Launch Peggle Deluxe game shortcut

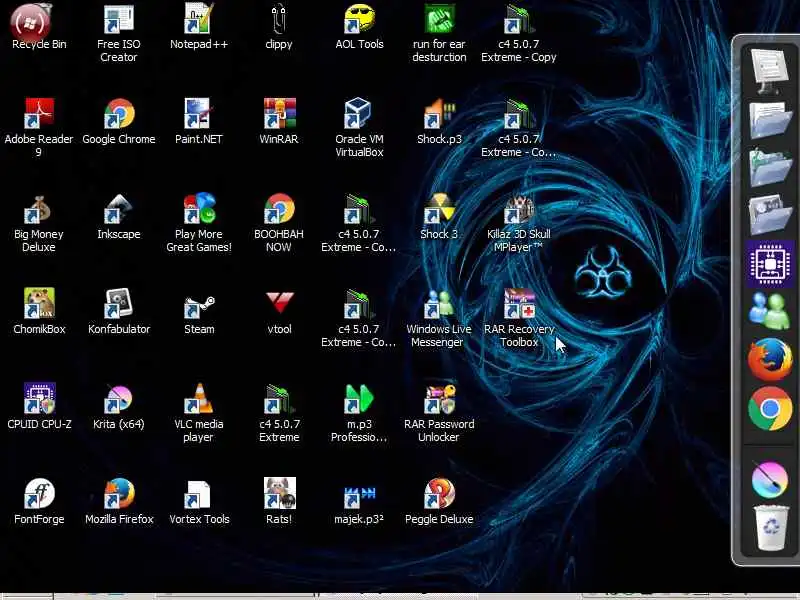coord(439,493)
